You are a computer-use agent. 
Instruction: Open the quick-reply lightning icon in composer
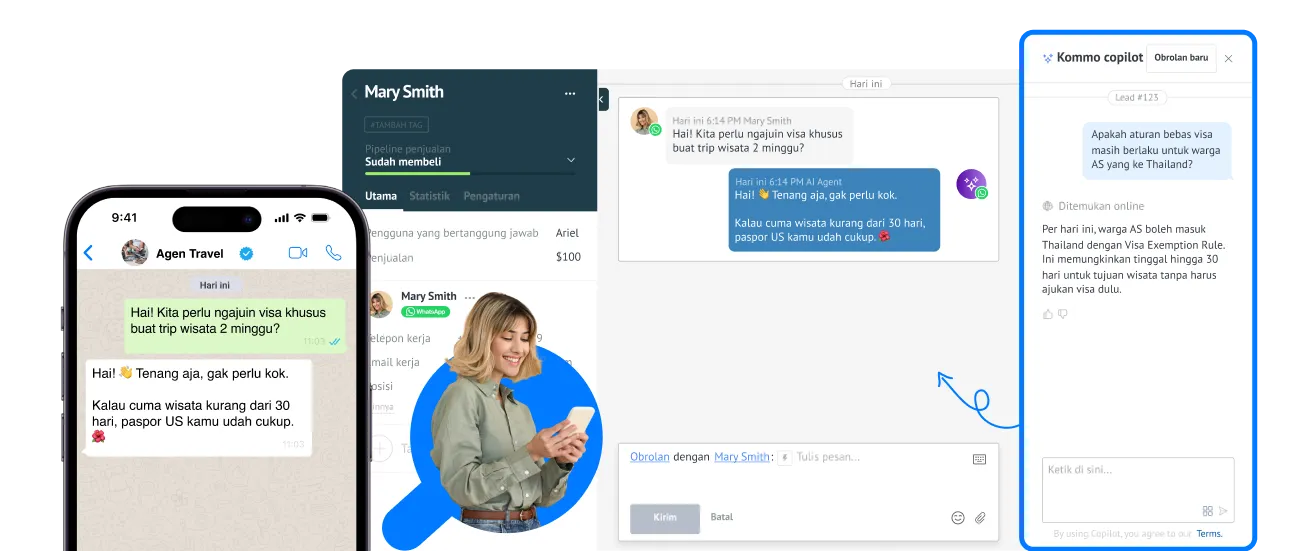click(785, 458)
